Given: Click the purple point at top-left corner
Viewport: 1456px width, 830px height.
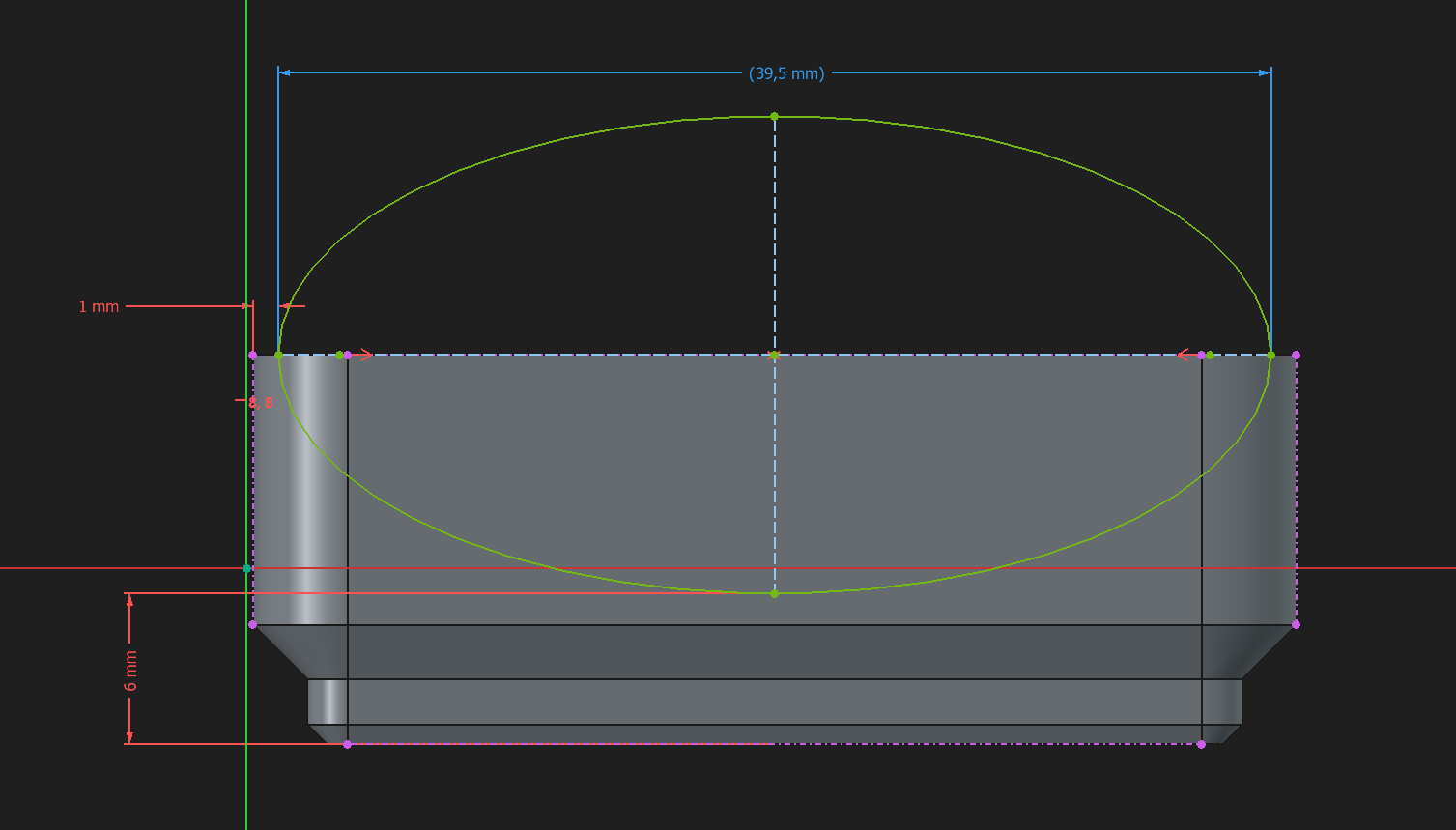Looking at the screenshot, I should coord(253,355).
